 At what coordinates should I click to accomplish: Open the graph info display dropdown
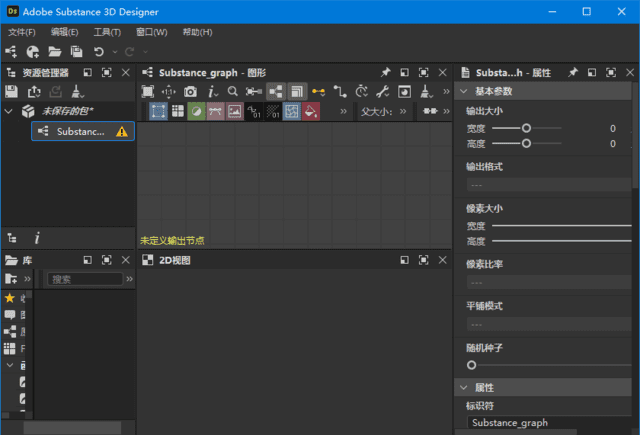[213, 91]
